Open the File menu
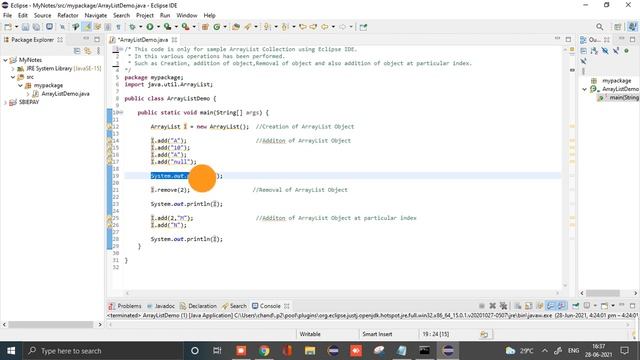 (x=7, y=16)
